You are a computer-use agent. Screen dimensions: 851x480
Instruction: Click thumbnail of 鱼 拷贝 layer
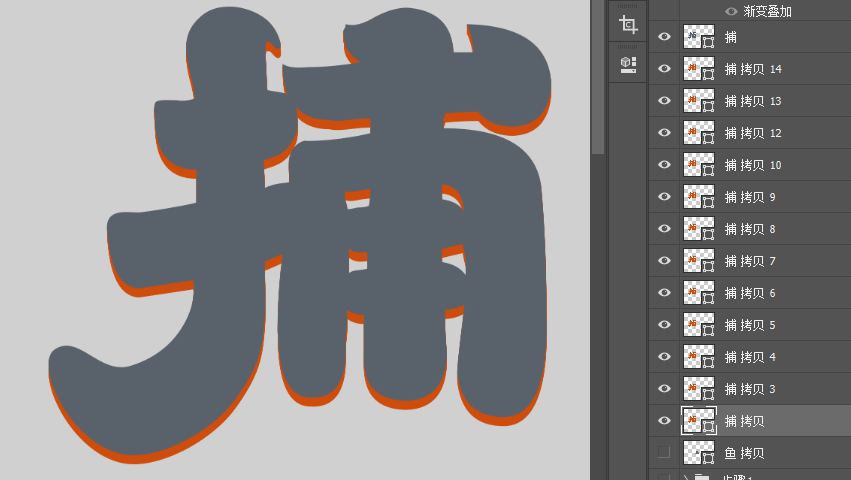pos(699,453)
